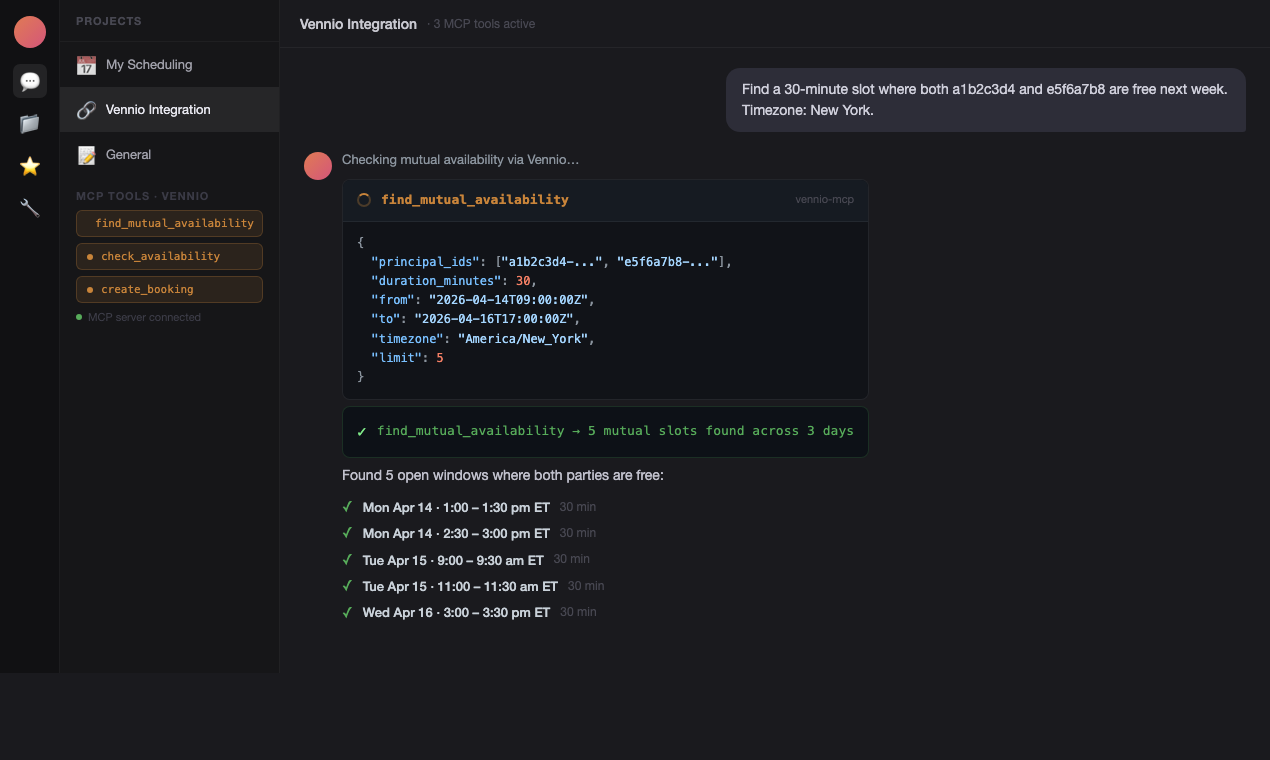
Task: Click the America/New_York timezone value
Action: click(523, 338)
